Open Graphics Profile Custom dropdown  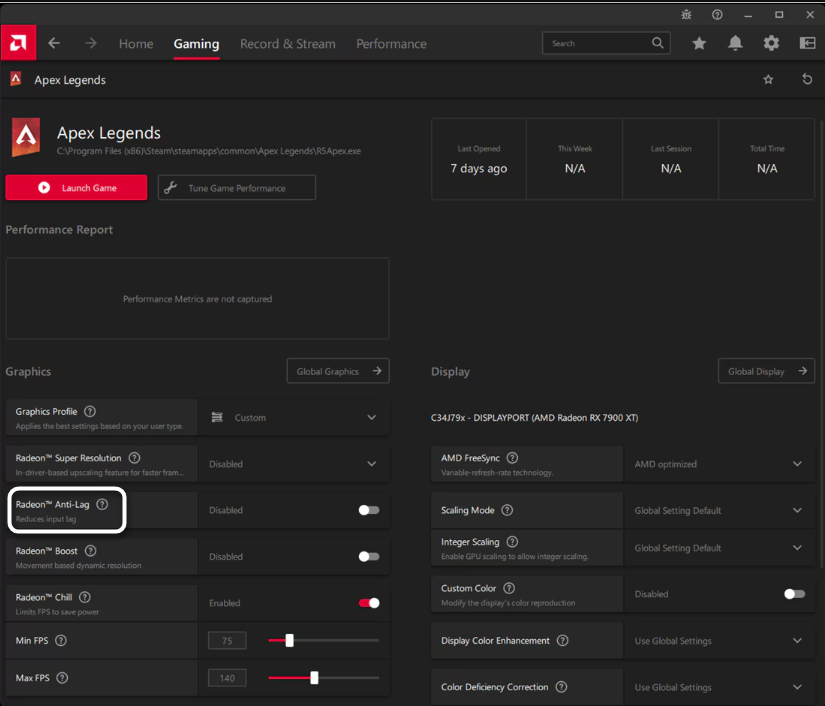[294, 417]
